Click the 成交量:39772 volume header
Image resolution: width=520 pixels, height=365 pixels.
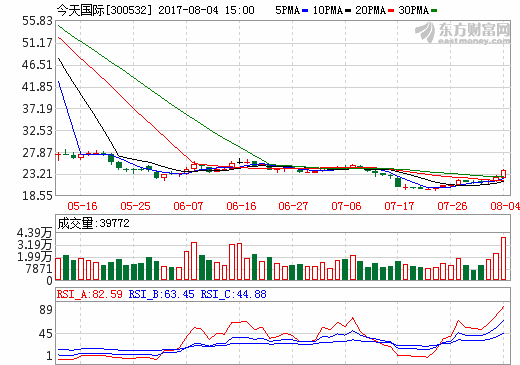93,223
